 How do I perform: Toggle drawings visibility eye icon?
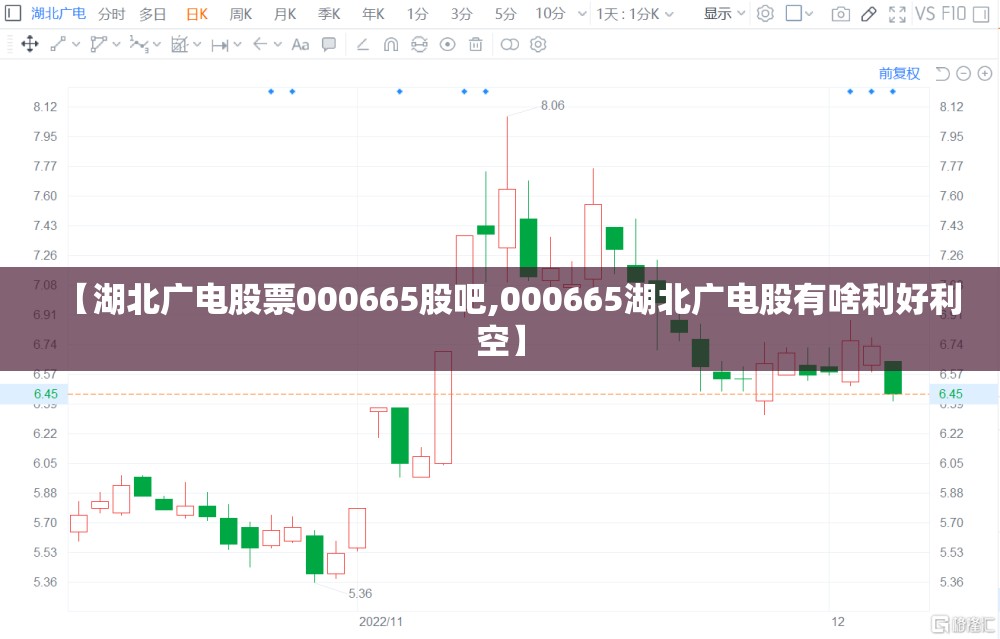tap(448, 44)
